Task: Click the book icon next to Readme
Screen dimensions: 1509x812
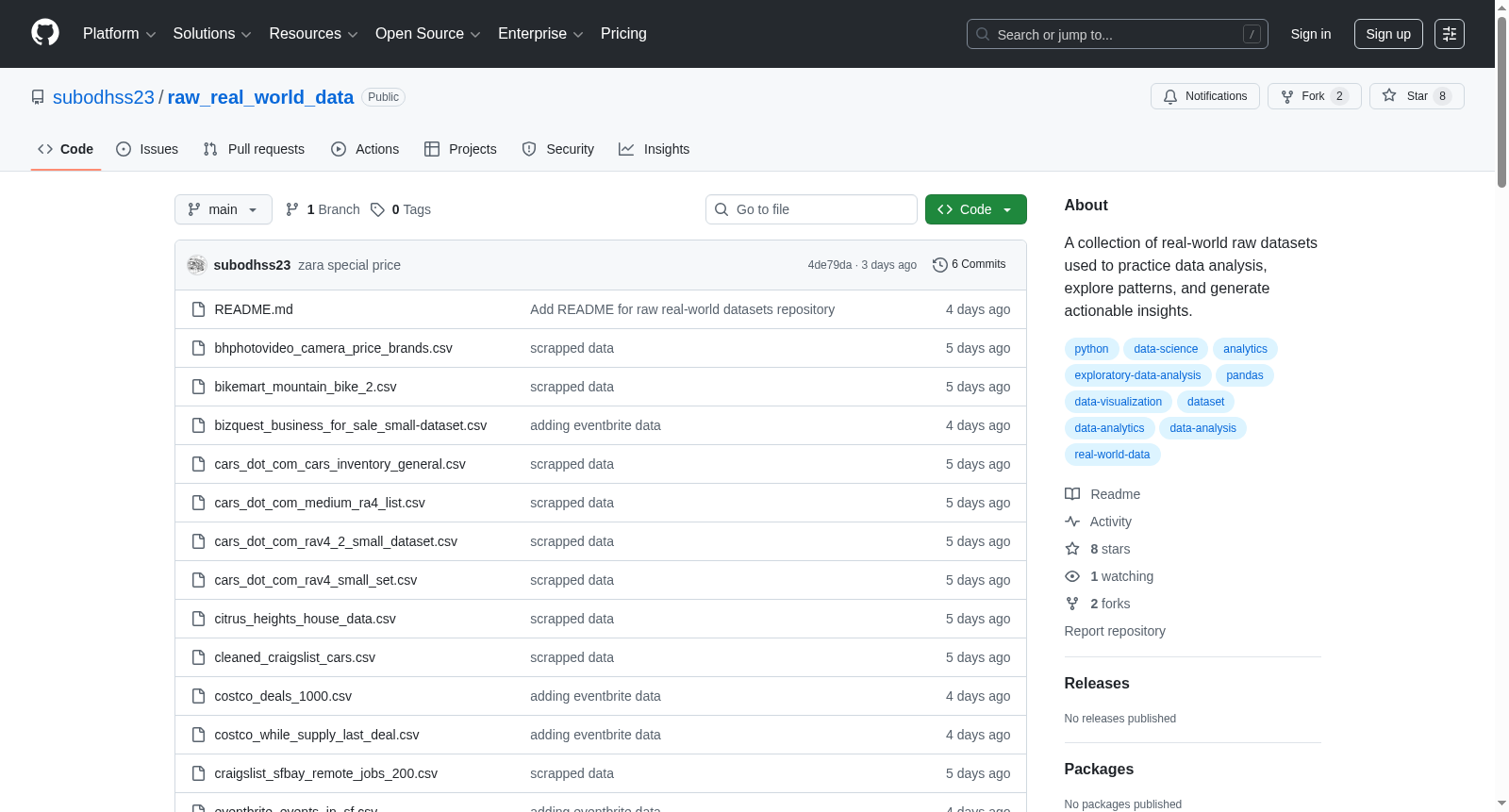Action: (x=1072, y=494)
